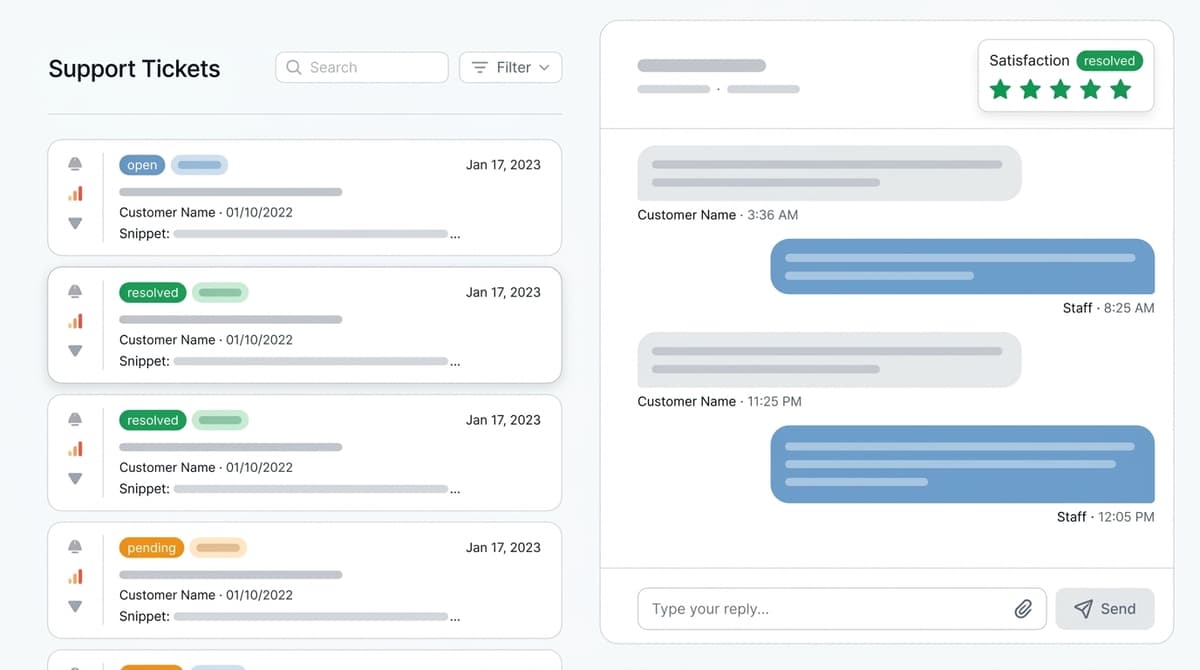Open the Filter dropdown
1200x670 pixels.
click(x=510, y=67)
